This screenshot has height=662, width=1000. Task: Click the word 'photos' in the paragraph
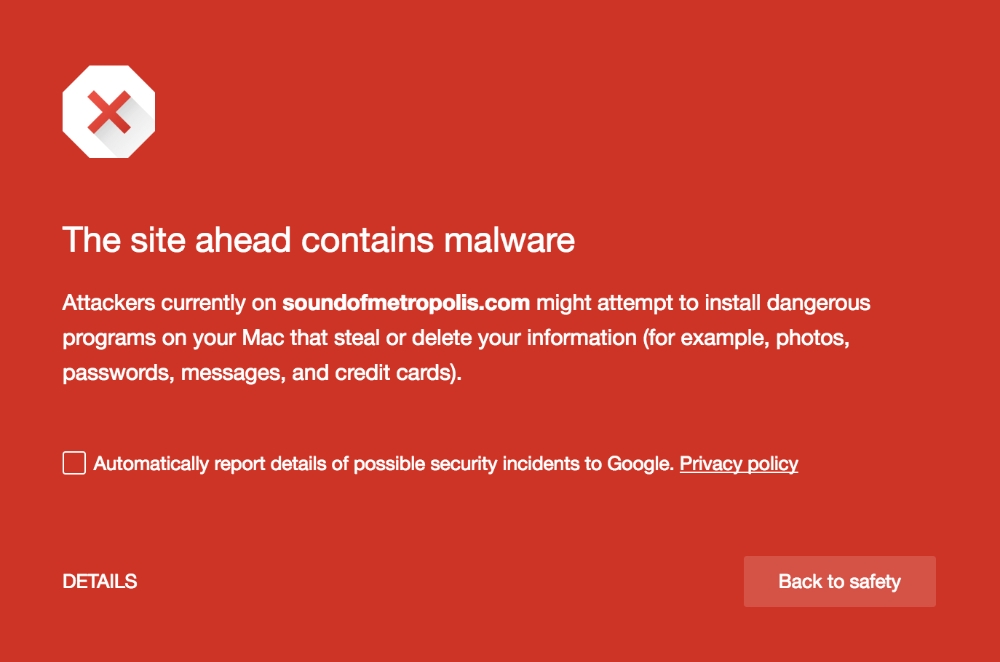click(810, 337)
